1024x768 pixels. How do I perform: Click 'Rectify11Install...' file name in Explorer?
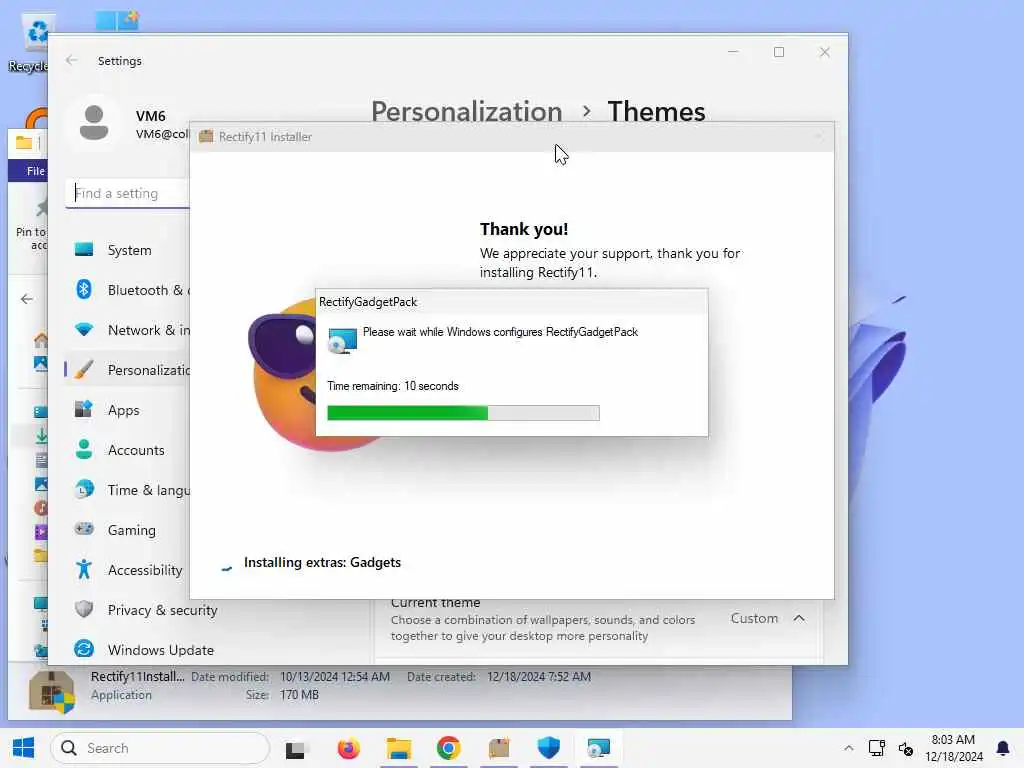tap(137, 677)
